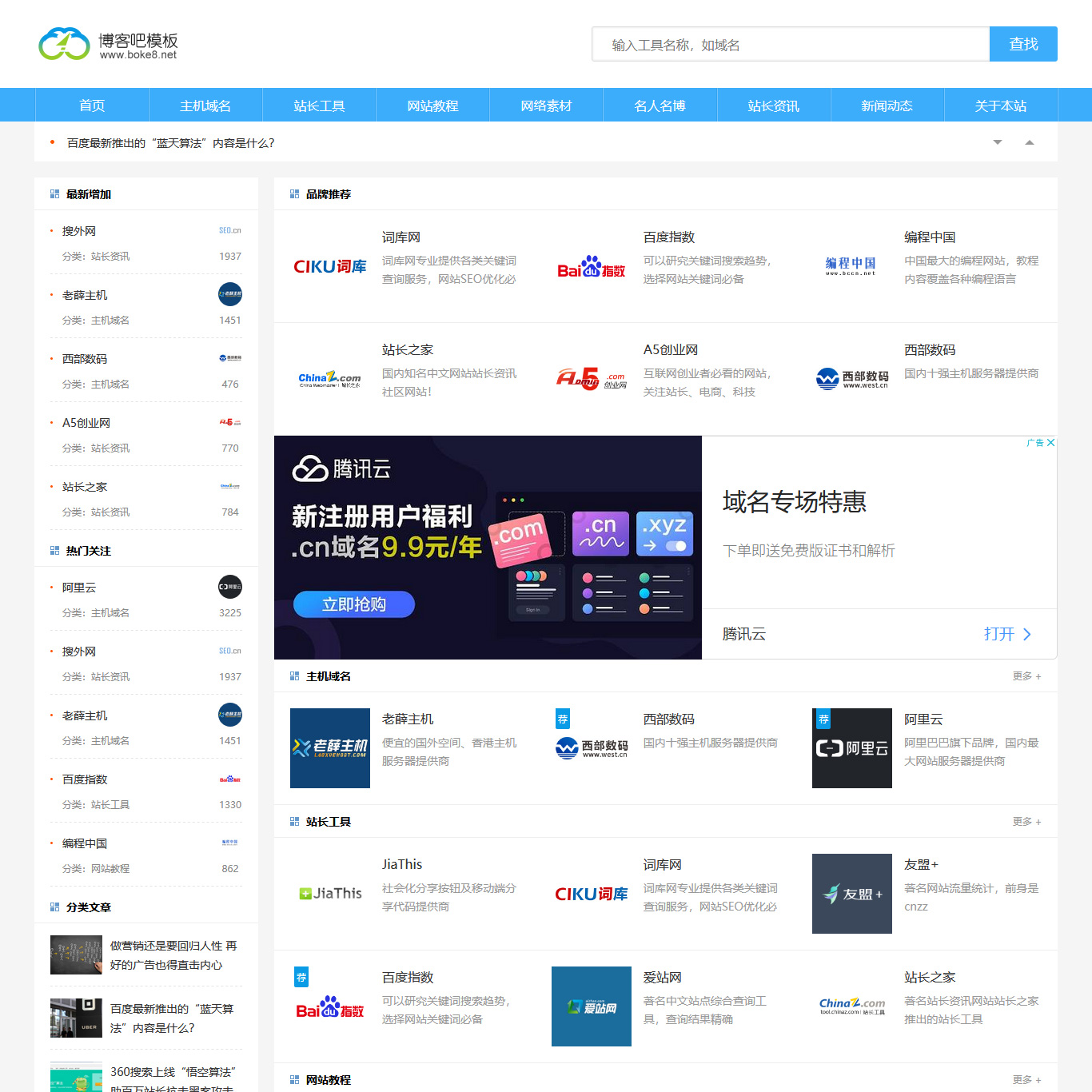Click the Chinaz.com logo in 品牌推荐
Image resolution: width=1092 pixels, height=1092 pixels.
pos(330,379)
